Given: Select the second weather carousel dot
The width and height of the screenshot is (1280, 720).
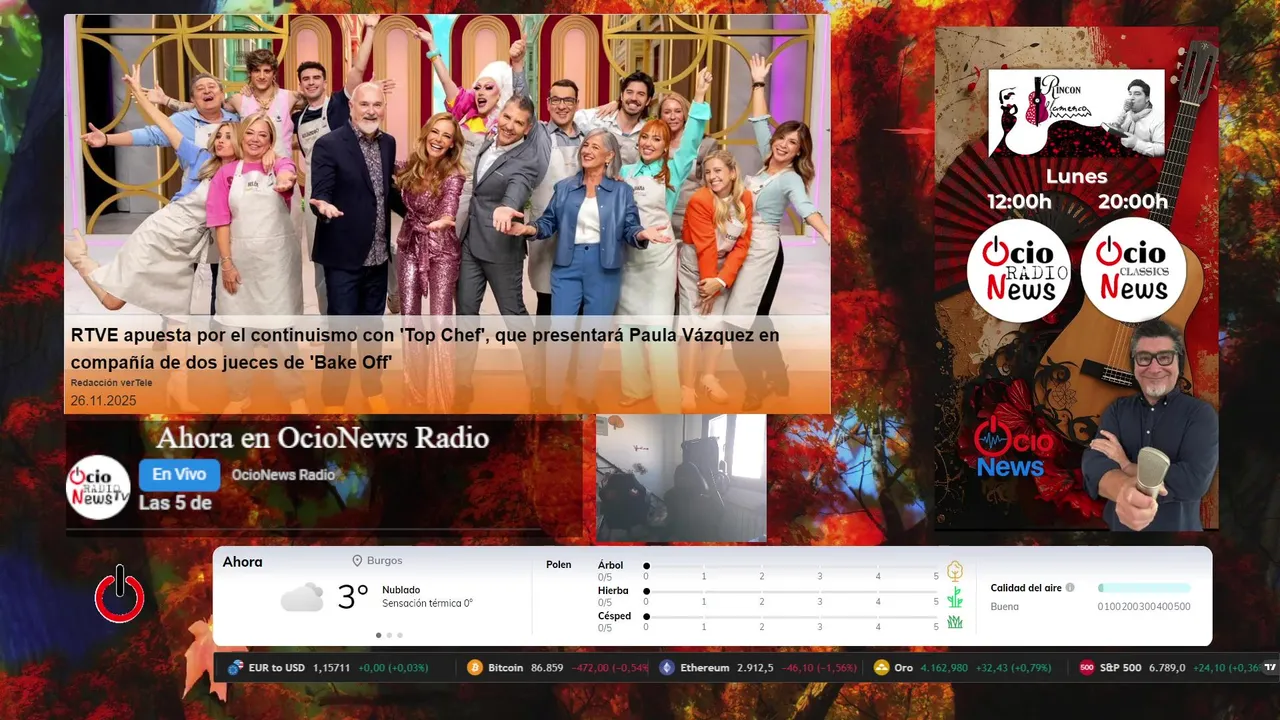Looking at the screenshot, I should (x=389, y=635).
